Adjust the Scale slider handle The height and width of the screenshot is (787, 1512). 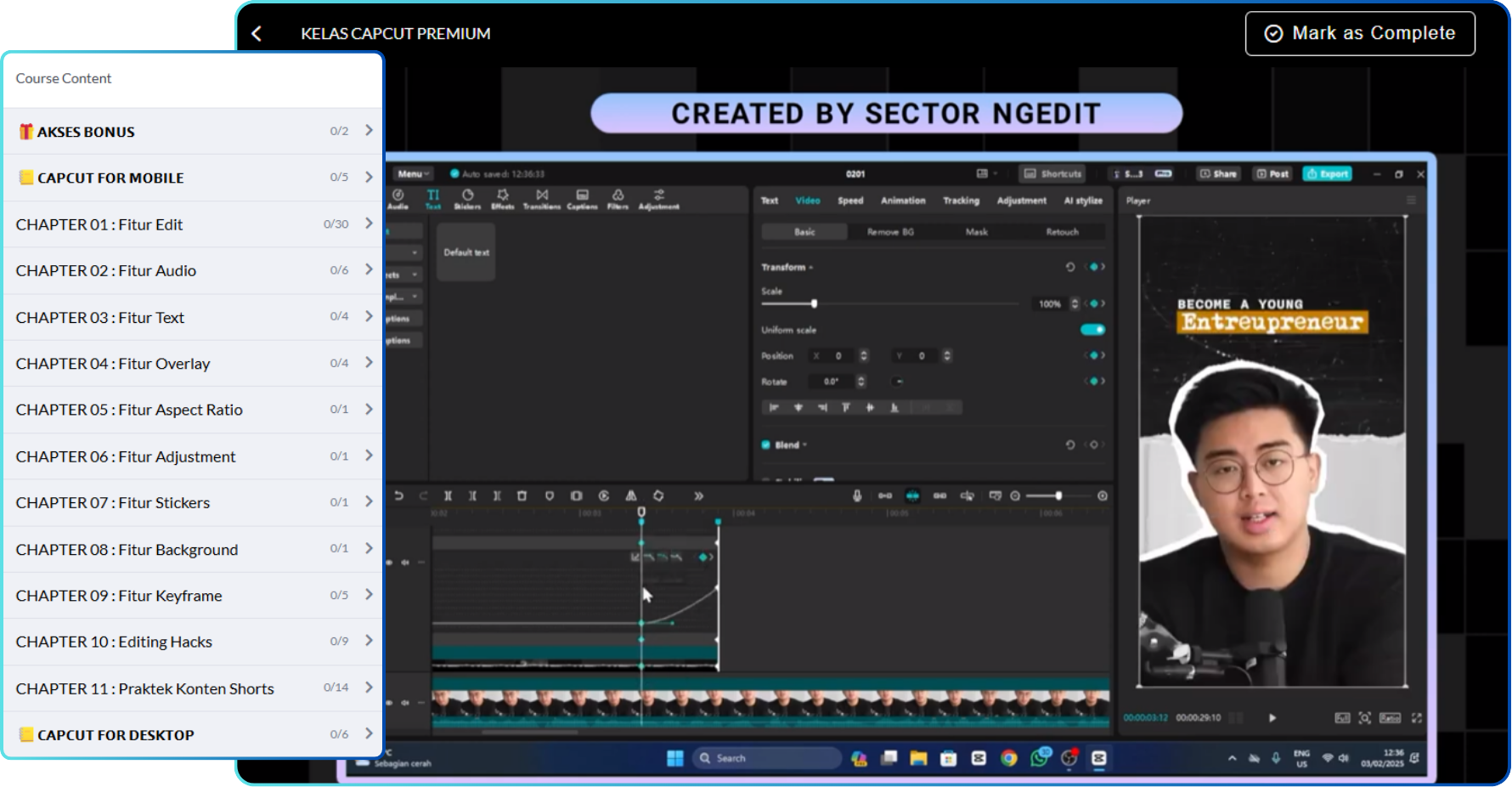[814, 303]
